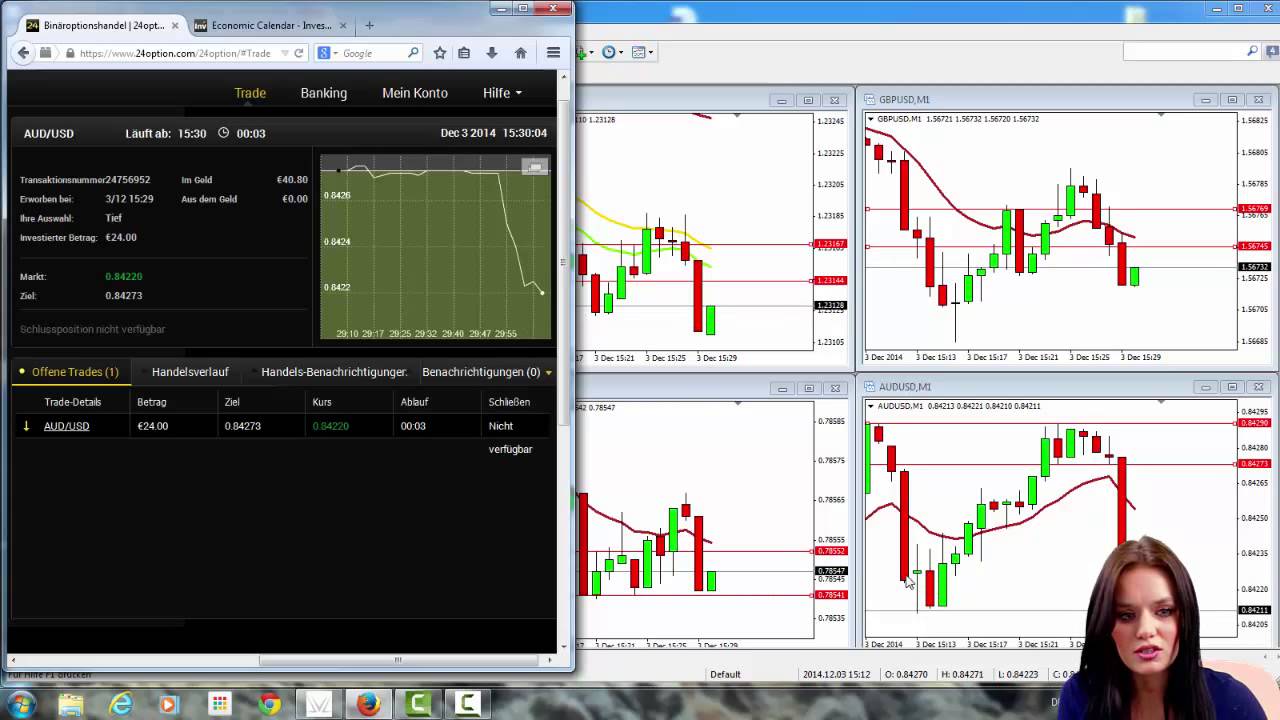Click the AUD/USD trade link
Viewport: 1280px width, 720px height.
[x=66, y=426]
